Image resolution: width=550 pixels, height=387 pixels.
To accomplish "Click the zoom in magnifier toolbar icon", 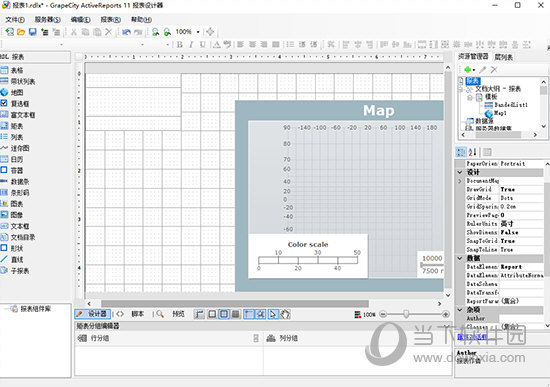I will (x=167, y=32).
